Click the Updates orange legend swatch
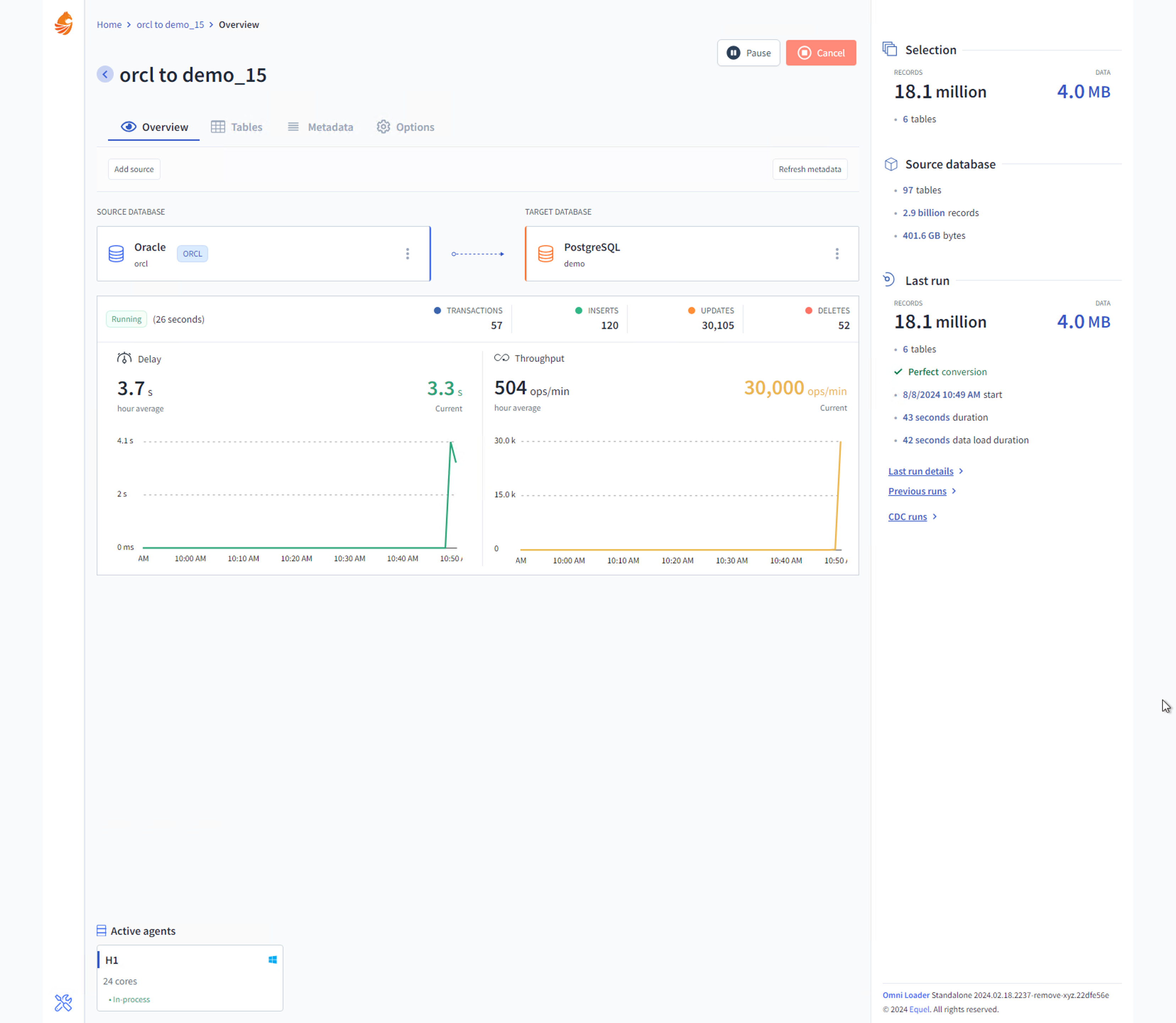The width and height of the screenshot is (1176, 1023). pyautogui.click(x=692, y=310)
